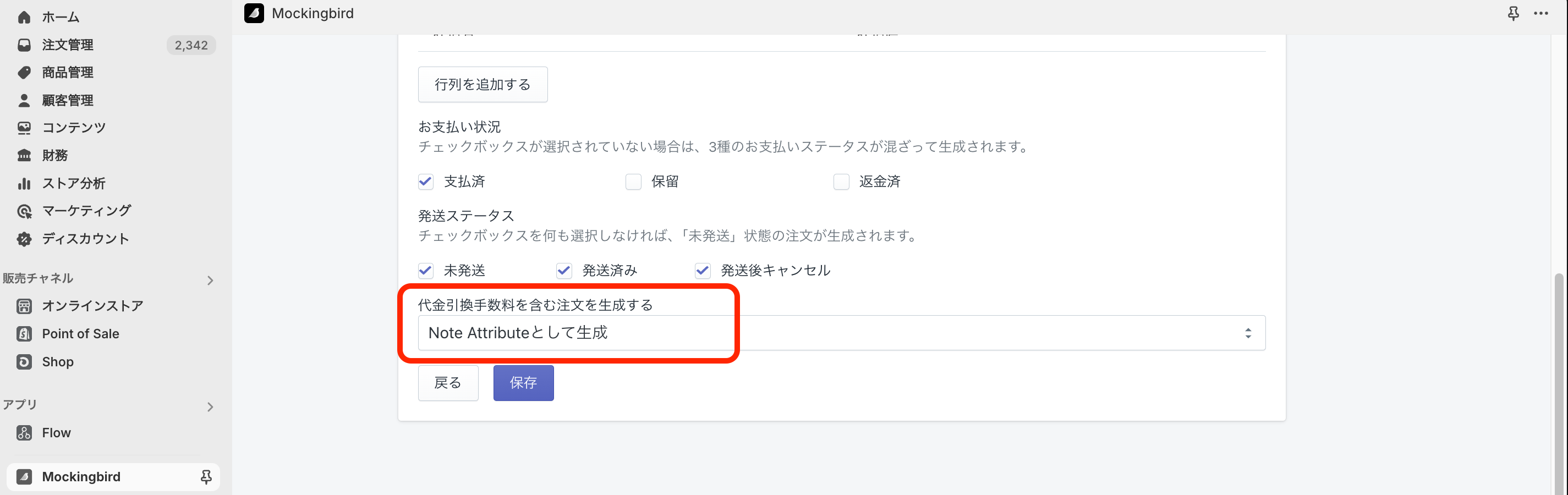Check the 返金済 checkbox

[841, 182]
